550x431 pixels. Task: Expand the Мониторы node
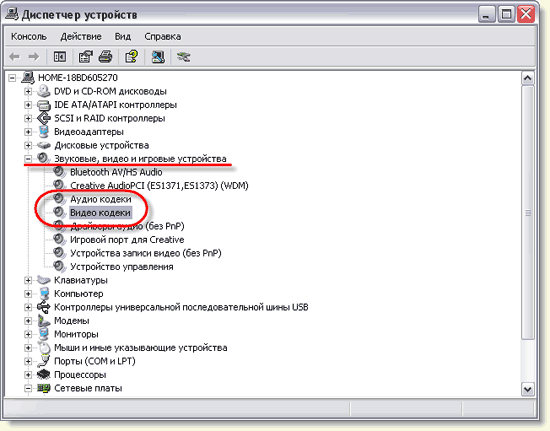[x=28, y=334]
